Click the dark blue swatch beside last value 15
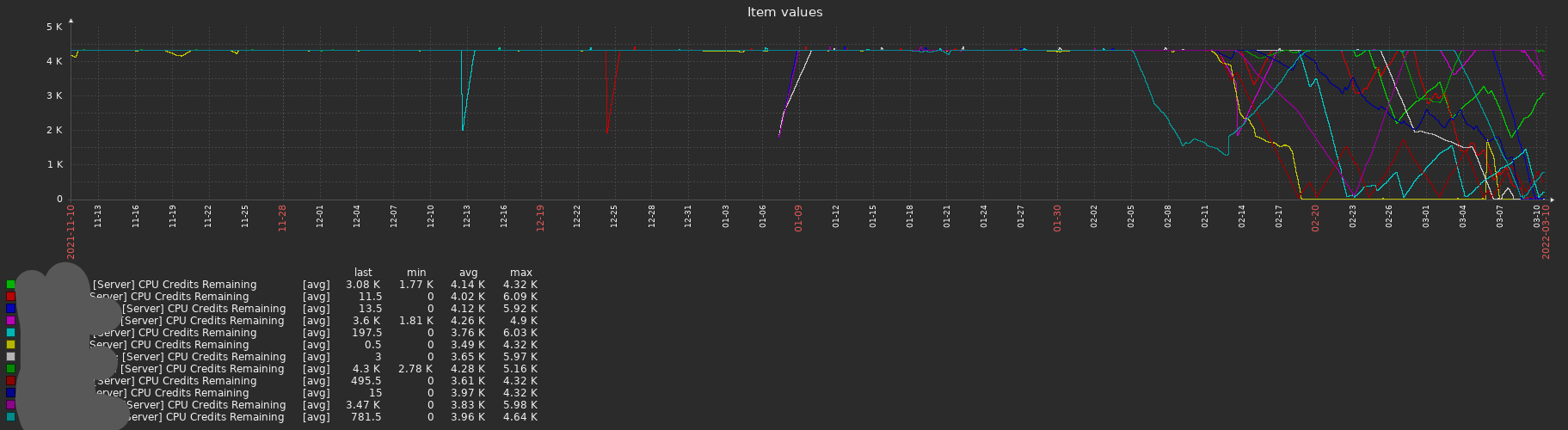 pyautogui.click(x=11, y=393)
